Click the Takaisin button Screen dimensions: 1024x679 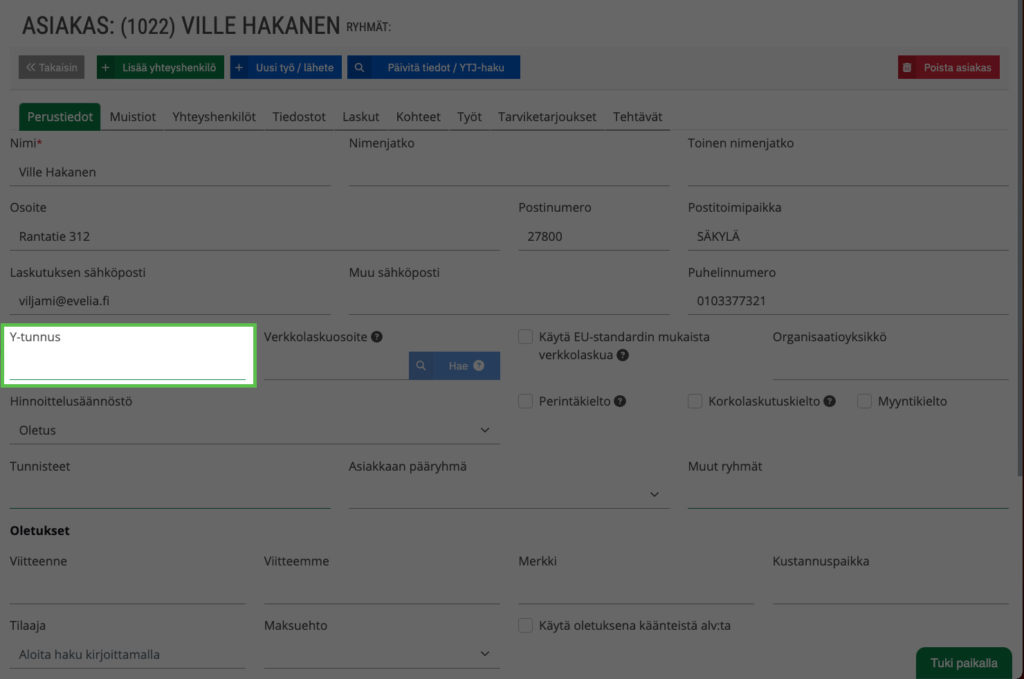(49, 67)
